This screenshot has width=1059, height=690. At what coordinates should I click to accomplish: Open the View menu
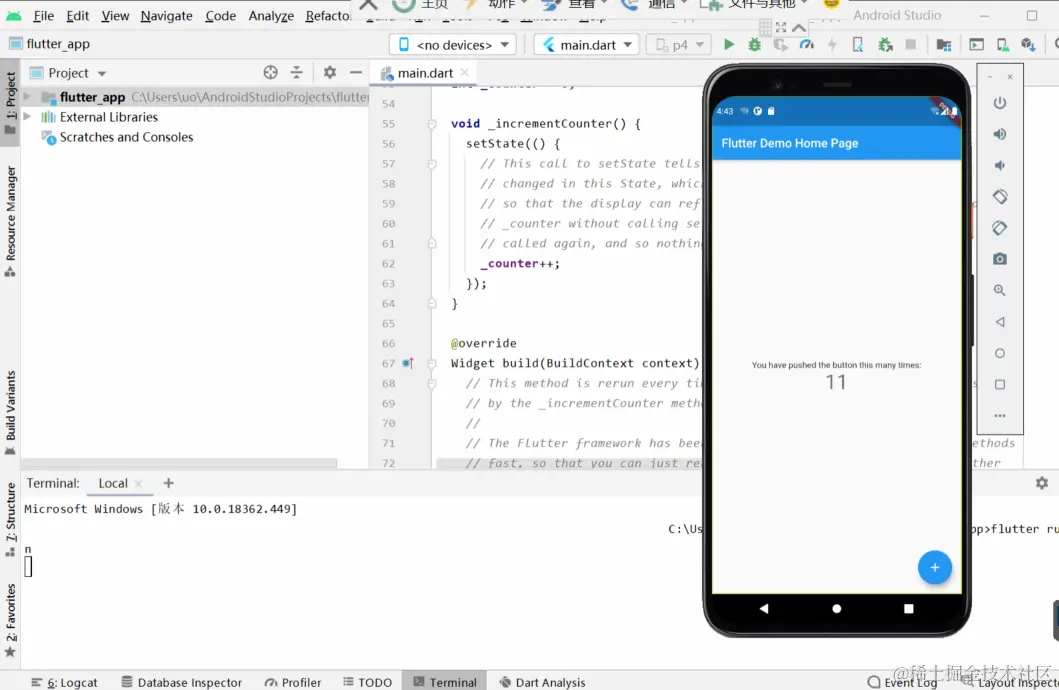tap(115, 16)
